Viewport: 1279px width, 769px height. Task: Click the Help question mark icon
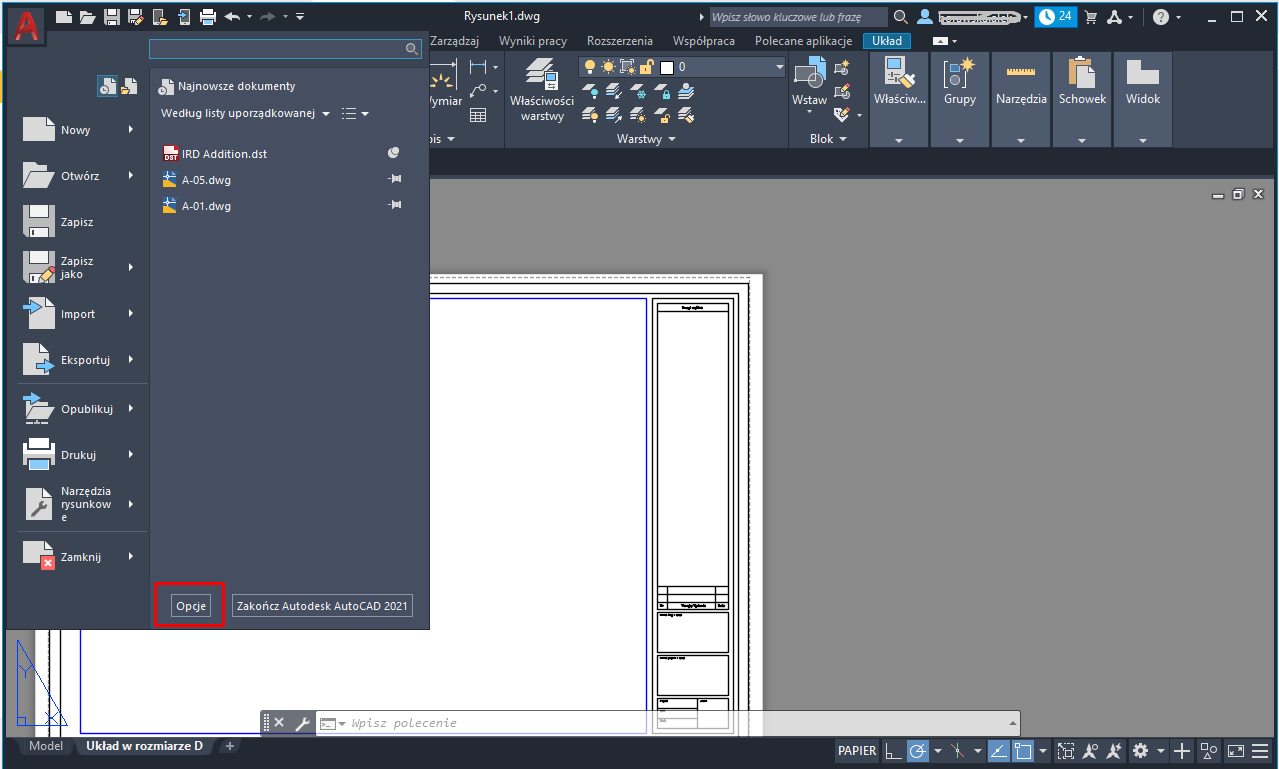(1160, 17)
